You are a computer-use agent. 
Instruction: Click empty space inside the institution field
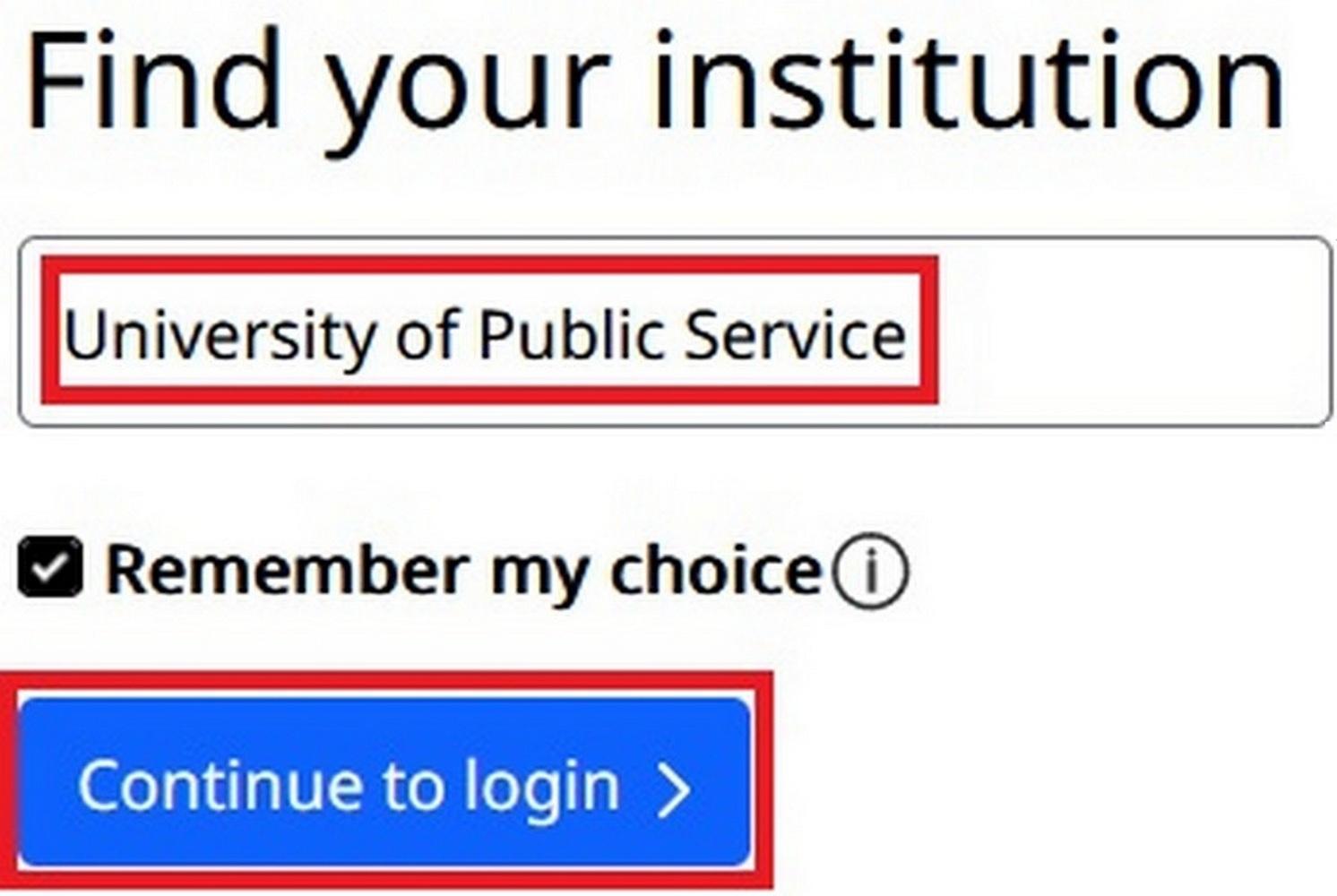(1129, 332)
